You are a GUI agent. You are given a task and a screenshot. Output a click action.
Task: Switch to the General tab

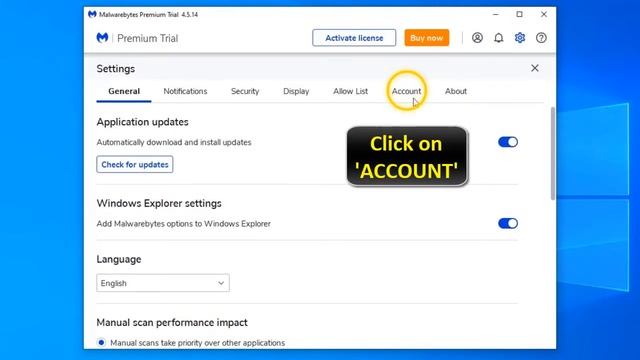(x=124, y=91)
